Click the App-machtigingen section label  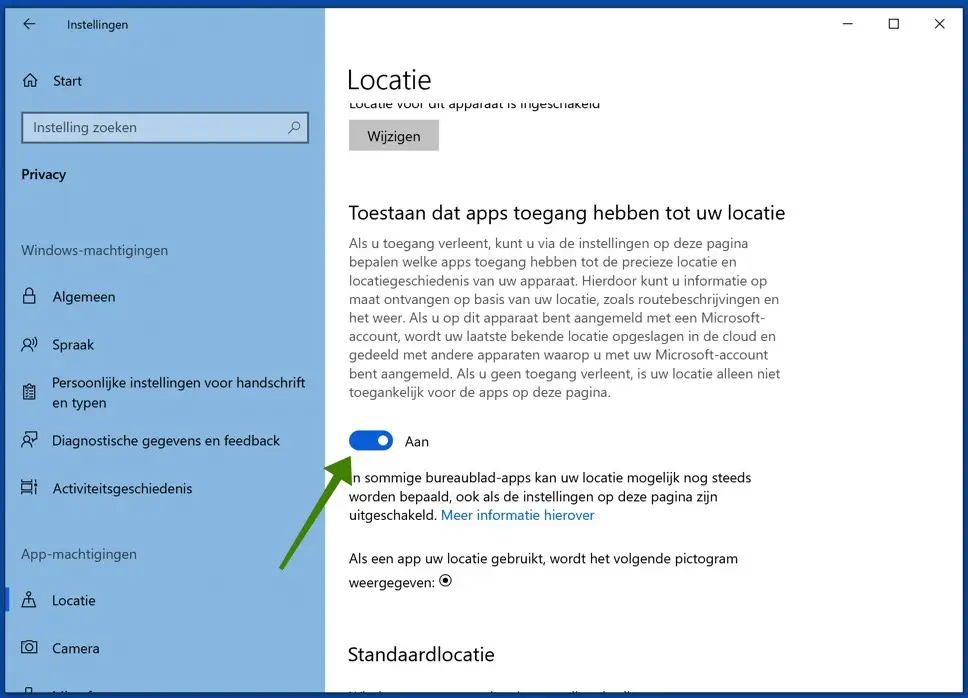pos(79,554)
